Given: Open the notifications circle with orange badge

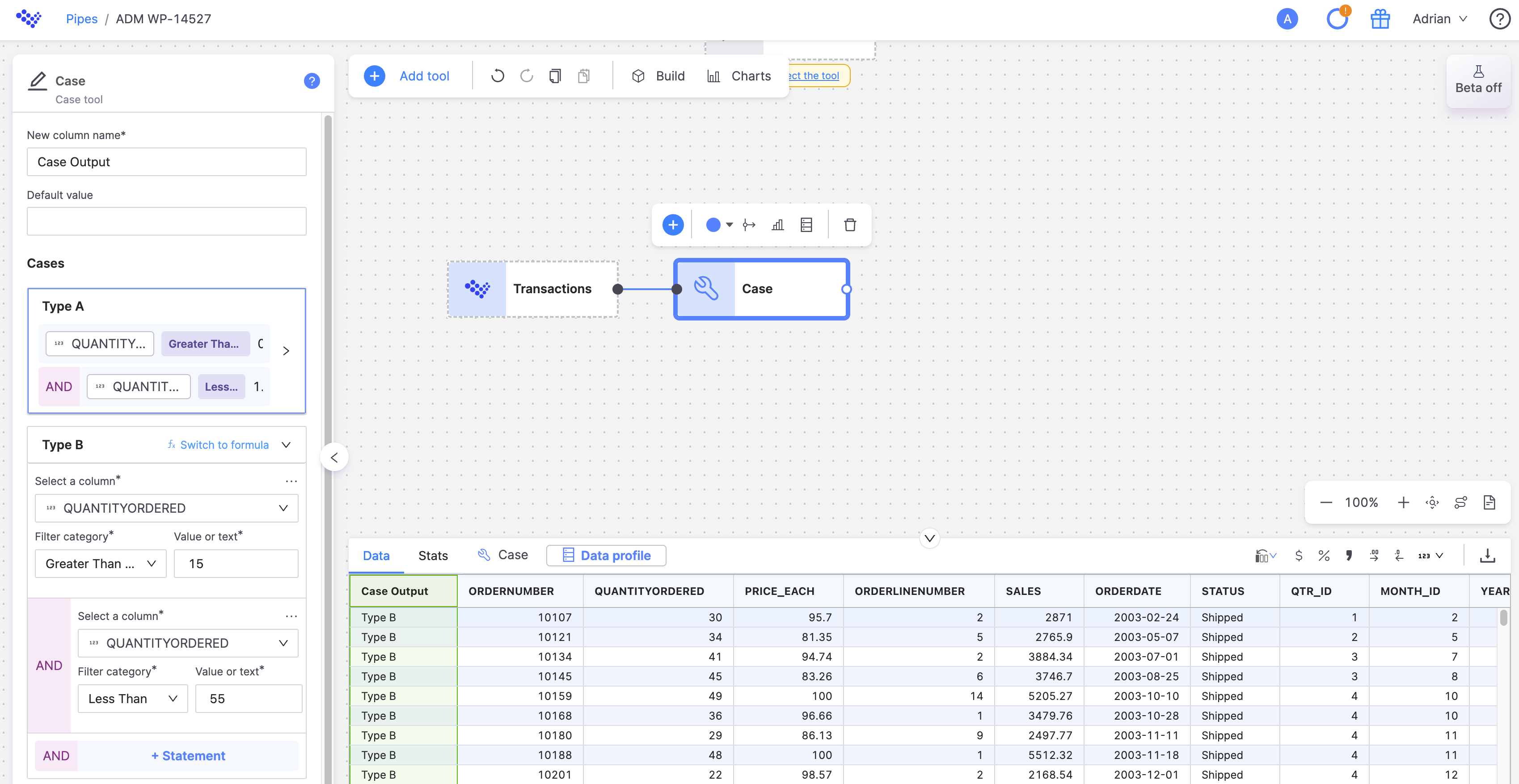Looking at the screenshot, I should 1338,19.
